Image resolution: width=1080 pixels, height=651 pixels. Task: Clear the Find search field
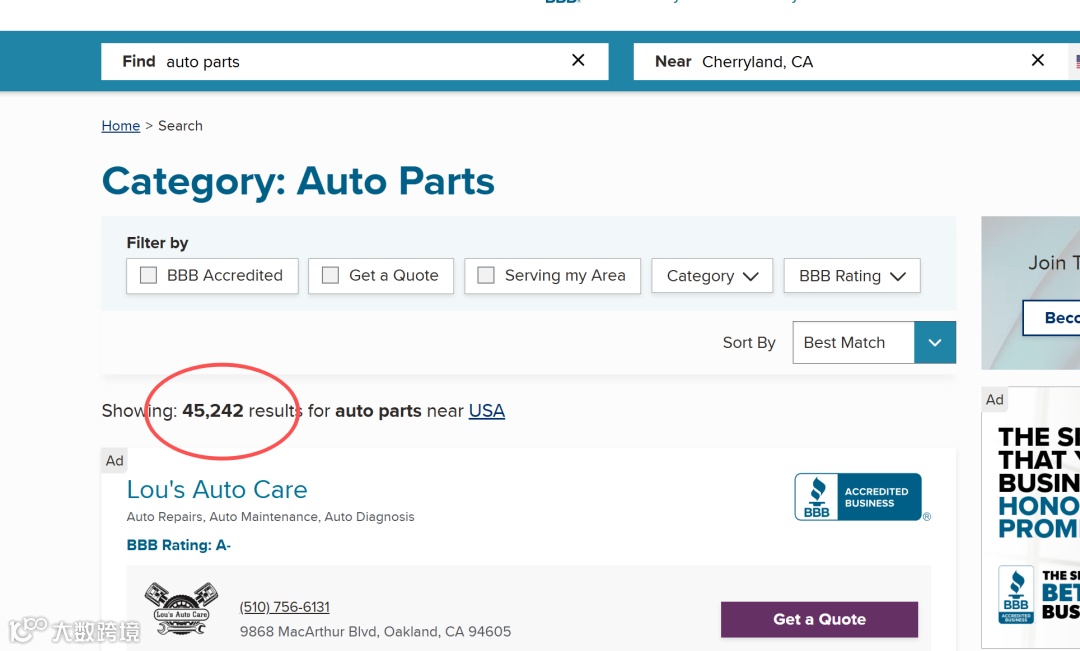click(x=578, y=61)
